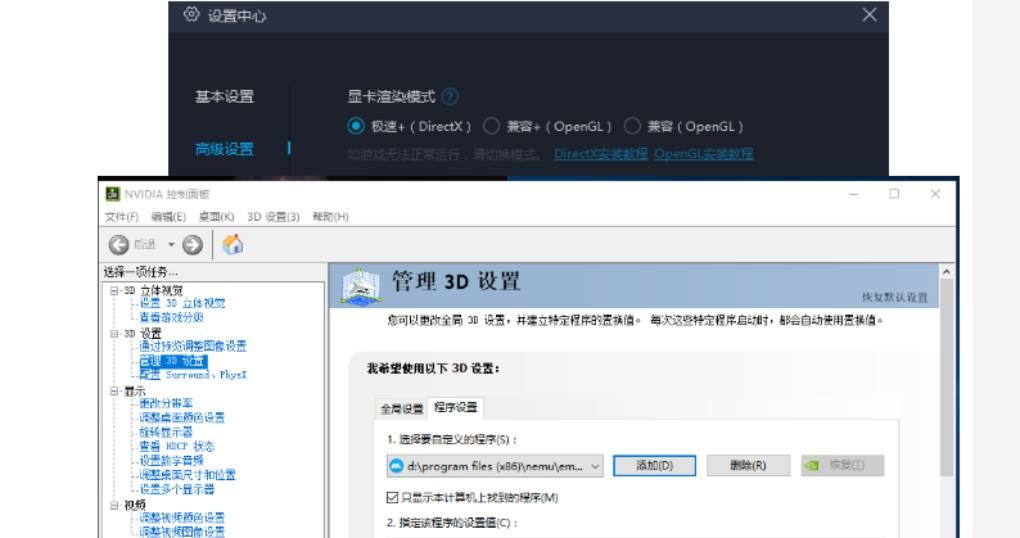Click the NVIDIA back arrow button
The image size is (1020, 538).
(118, 245)
